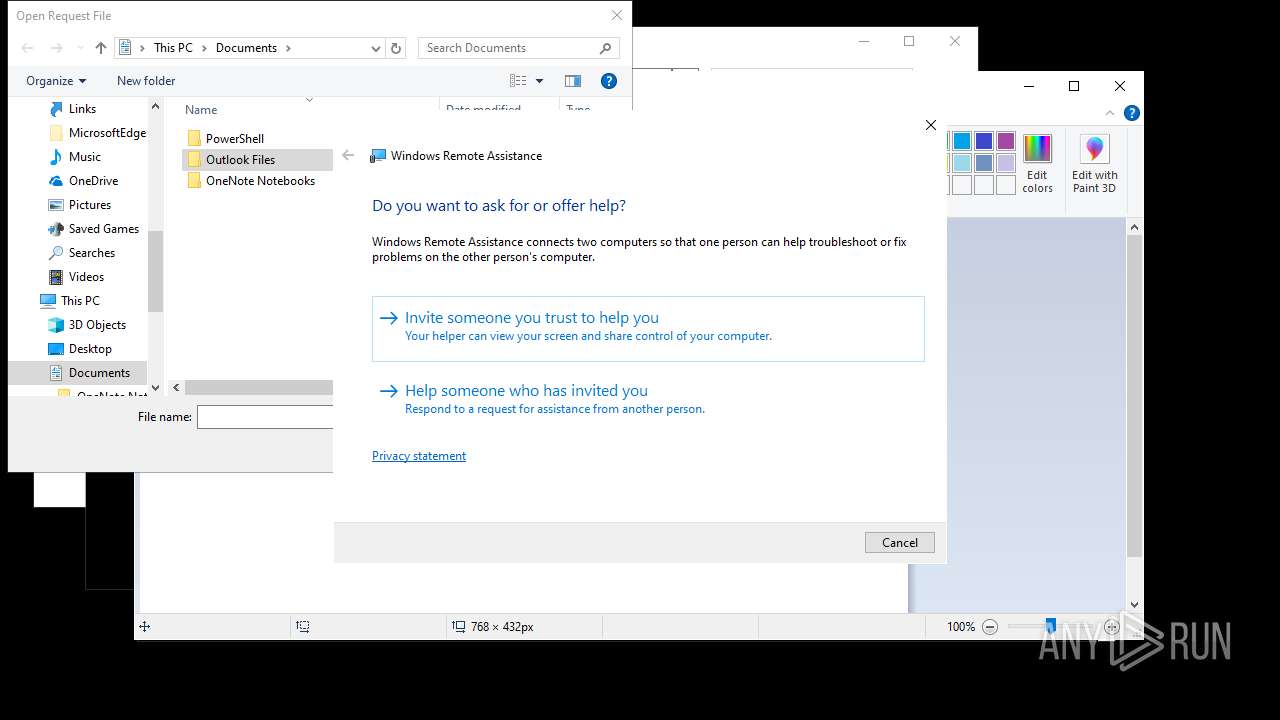Image resolution: width=1280 pixels, height=720 pixels.
Task: Expand the chevron after Documents in path
Action: coord(289,48)
